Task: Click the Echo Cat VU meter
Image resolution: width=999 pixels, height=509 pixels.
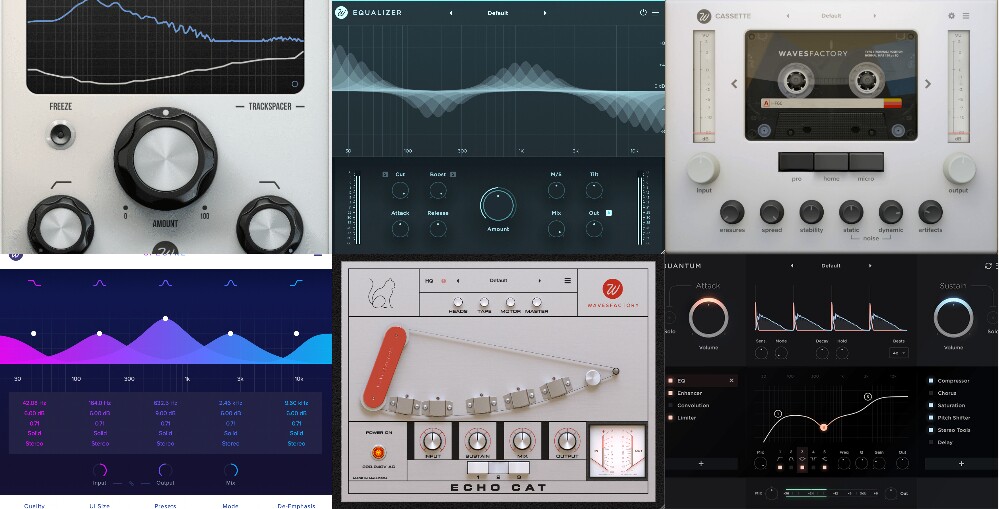Action: click(617, 451)
